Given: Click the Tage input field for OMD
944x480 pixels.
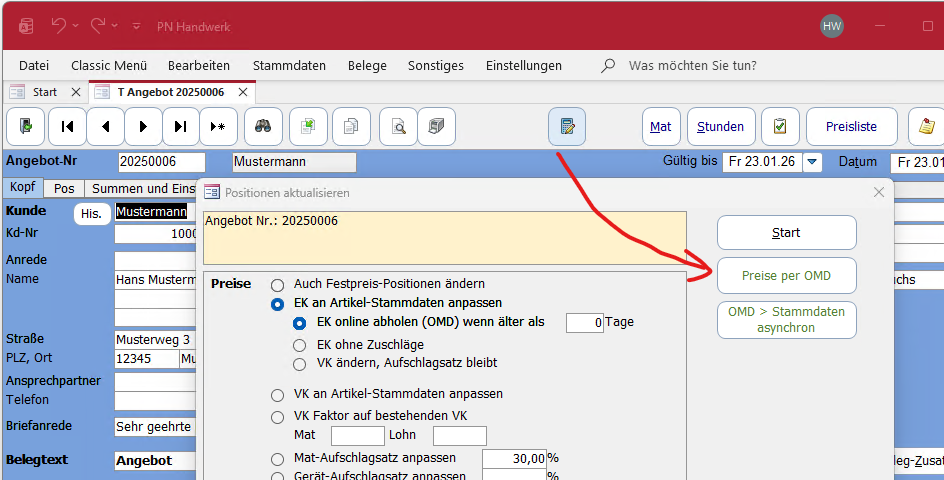Looking at the screenshot, I should click(x=585, y=323).
